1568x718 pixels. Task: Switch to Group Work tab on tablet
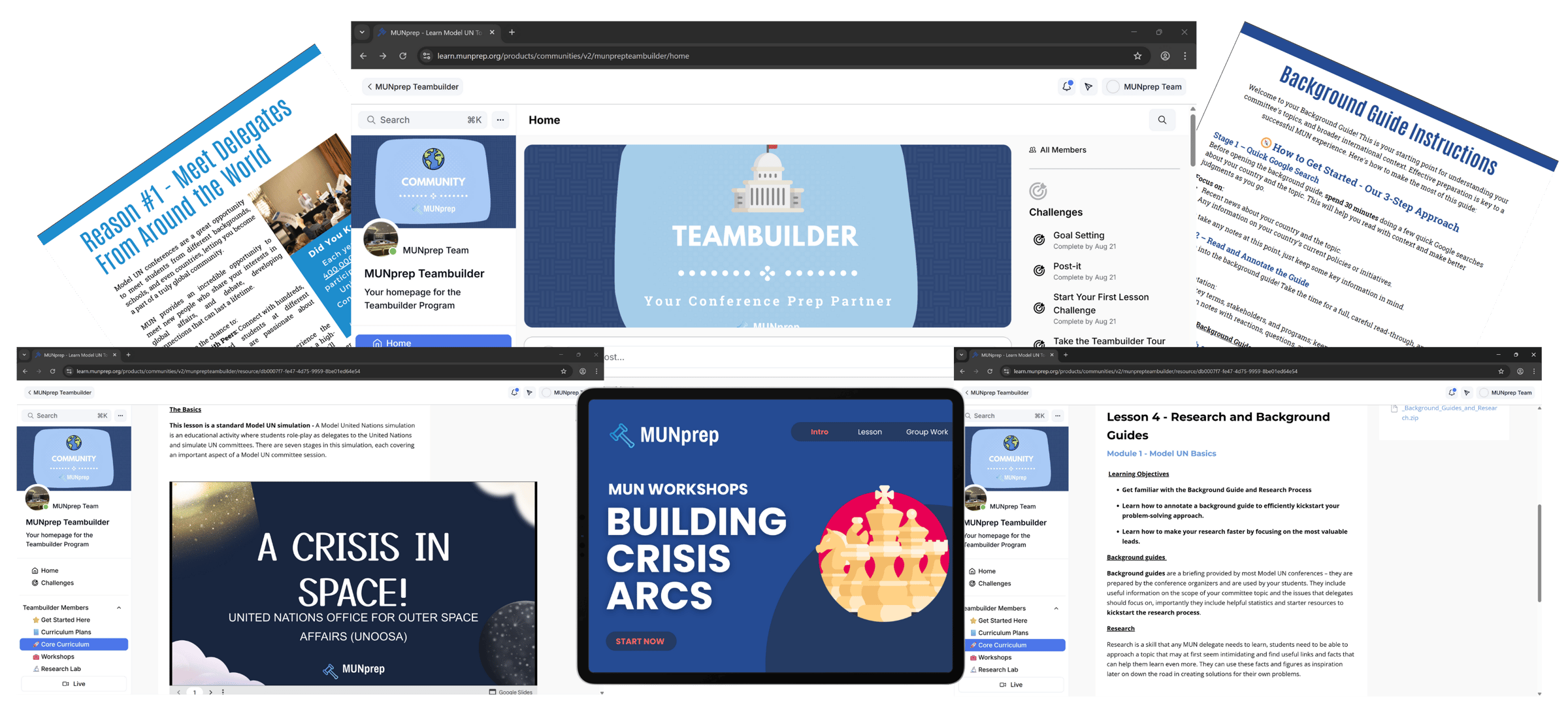click(926, 432)
